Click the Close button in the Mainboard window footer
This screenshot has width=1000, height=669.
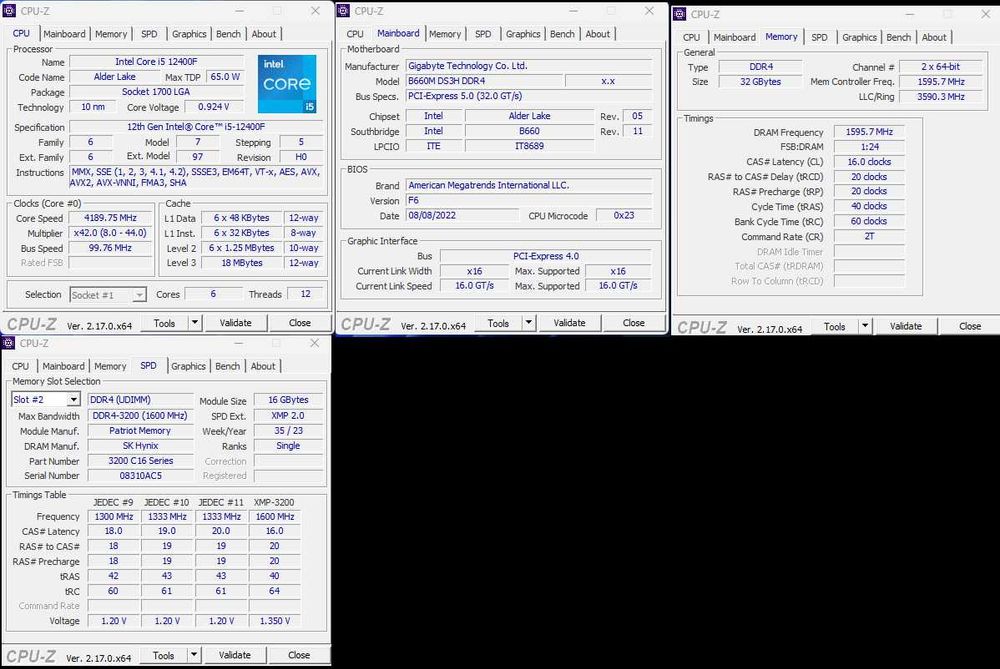633,323
